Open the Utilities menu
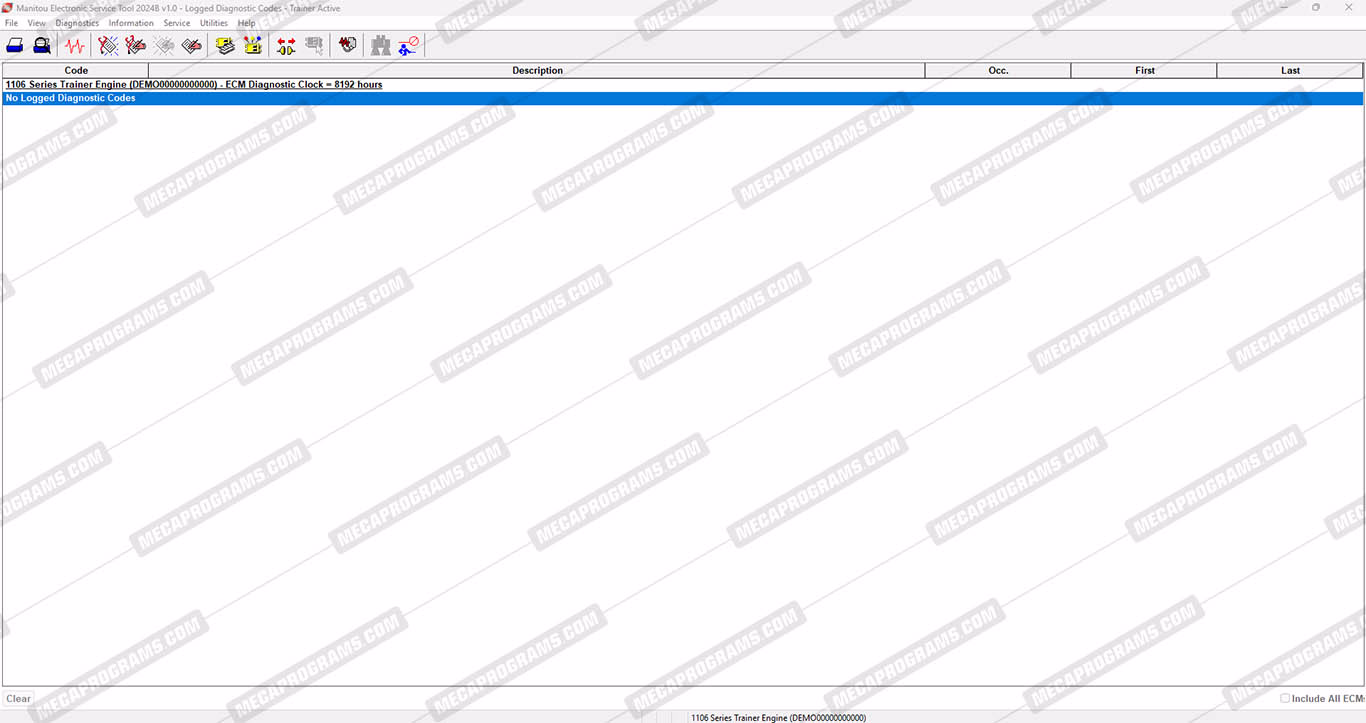Image resolution: width=1366 pixels, height=723 pixels. [214, 23]
